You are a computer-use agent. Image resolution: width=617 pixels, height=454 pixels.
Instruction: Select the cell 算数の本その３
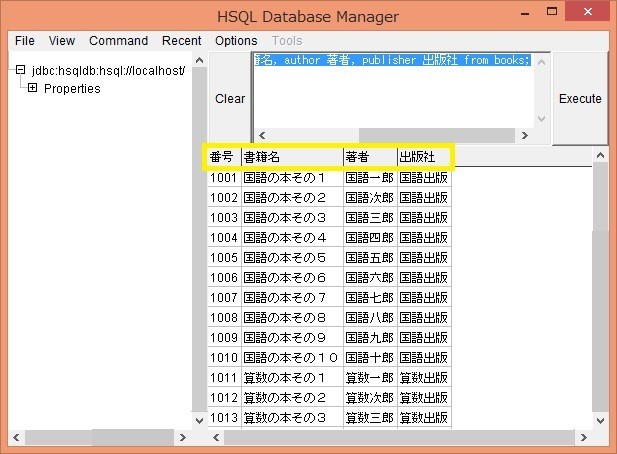pos(292,417)
